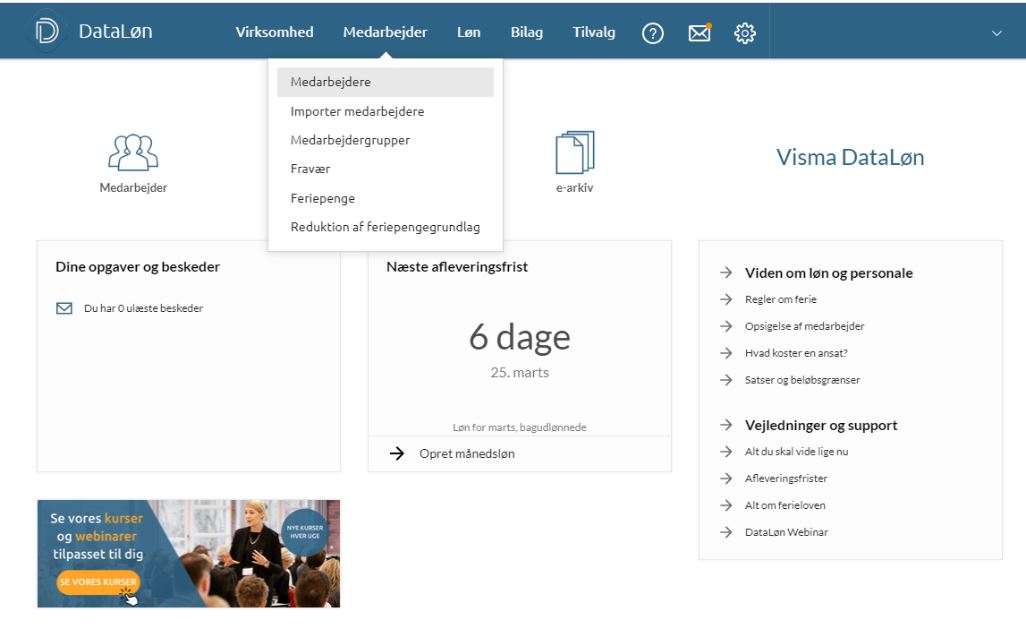Open Alt om ferieloven link

[785, 505]
